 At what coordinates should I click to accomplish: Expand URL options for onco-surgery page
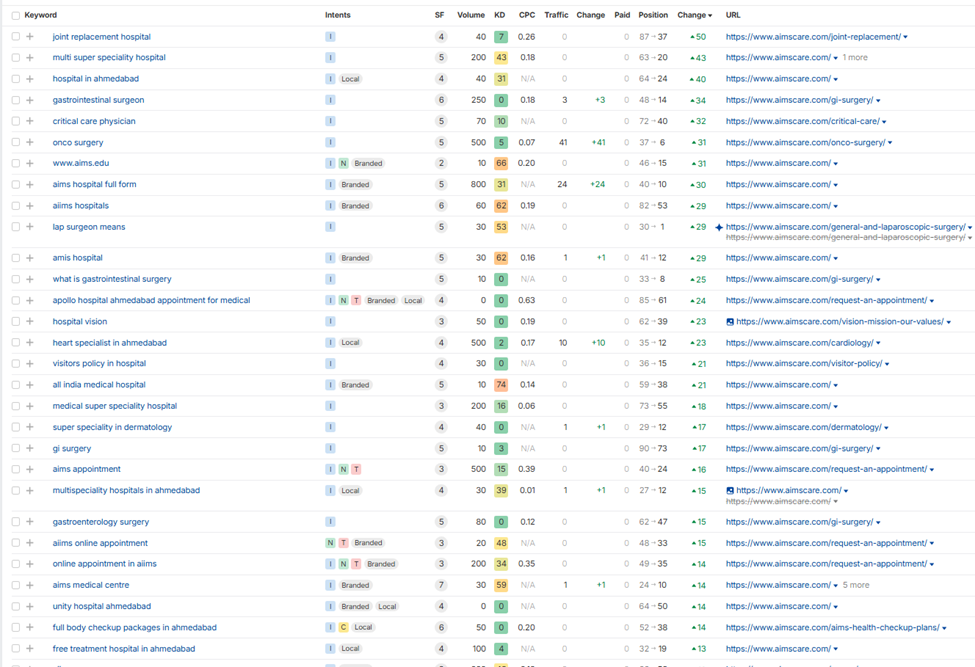(890, 143)
